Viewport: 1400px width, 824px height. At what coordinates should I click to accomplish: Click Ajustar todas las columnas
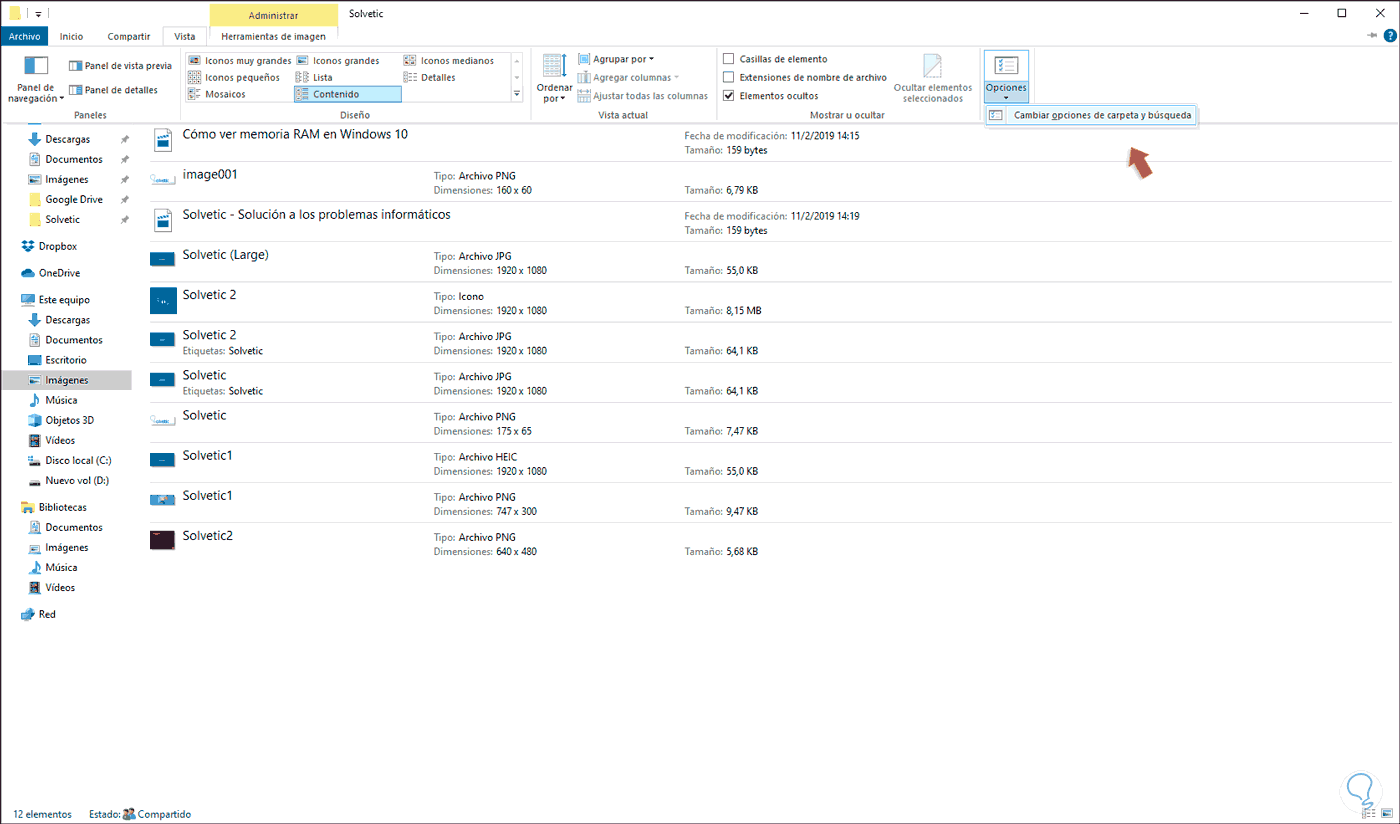point(643,96)
